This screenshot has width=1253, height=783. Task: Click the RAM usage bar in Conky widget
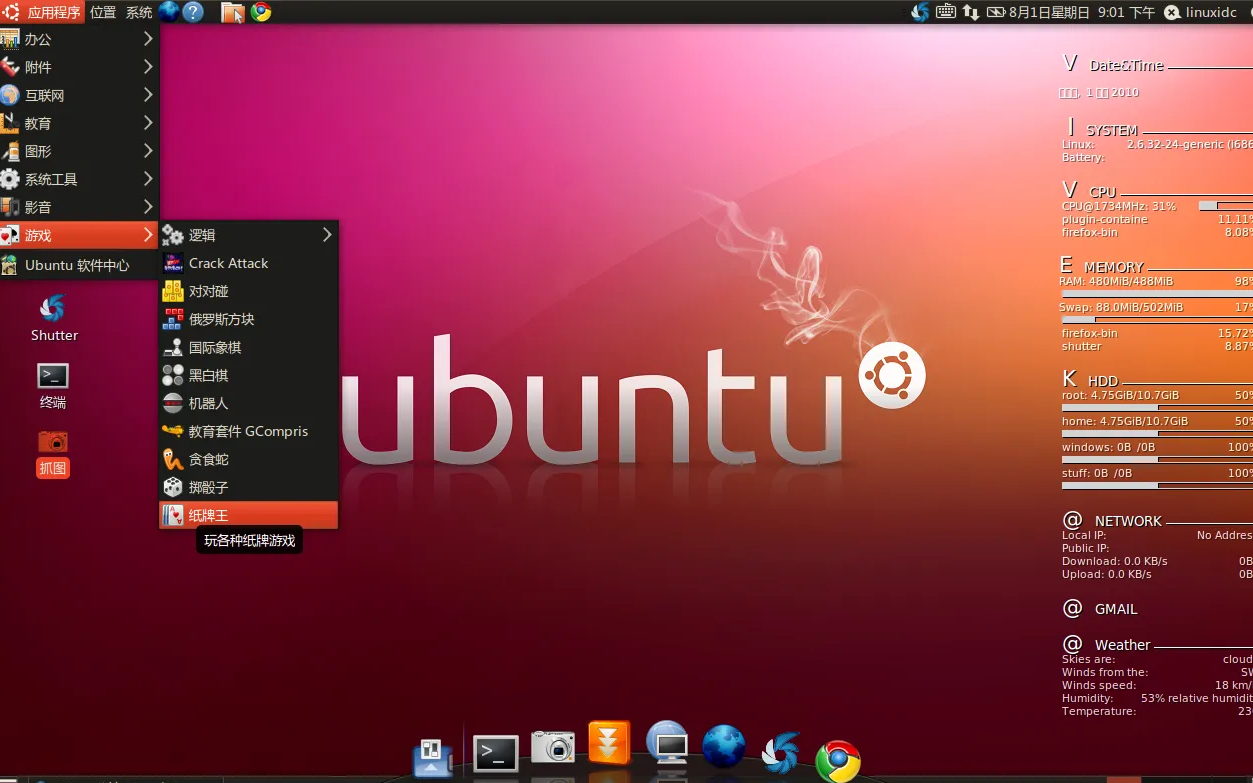coord(1156,294)
